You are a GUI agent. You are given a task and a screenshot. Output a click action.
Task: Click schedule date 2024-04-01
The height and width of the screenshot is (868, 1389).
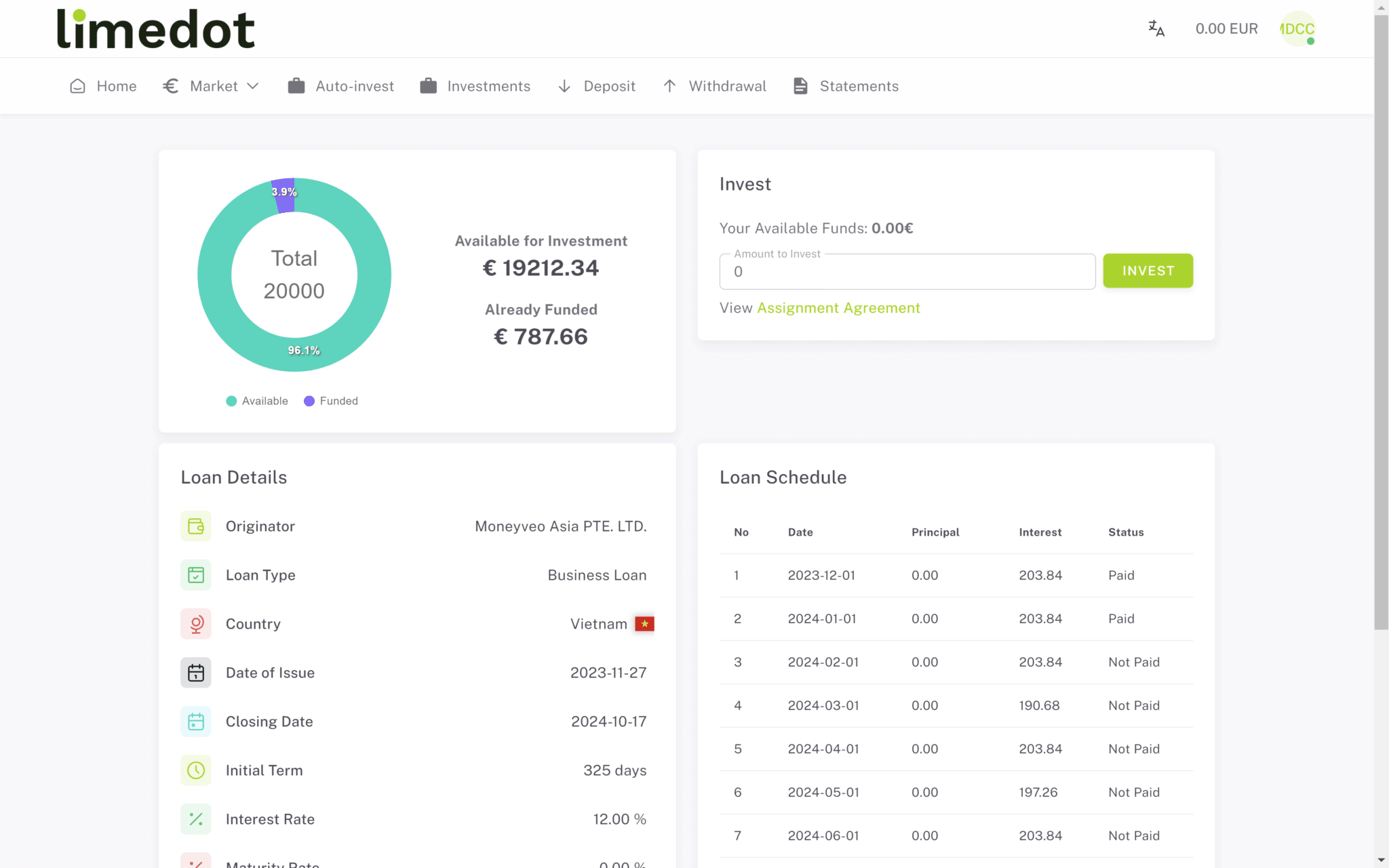[x=823, y=749]
